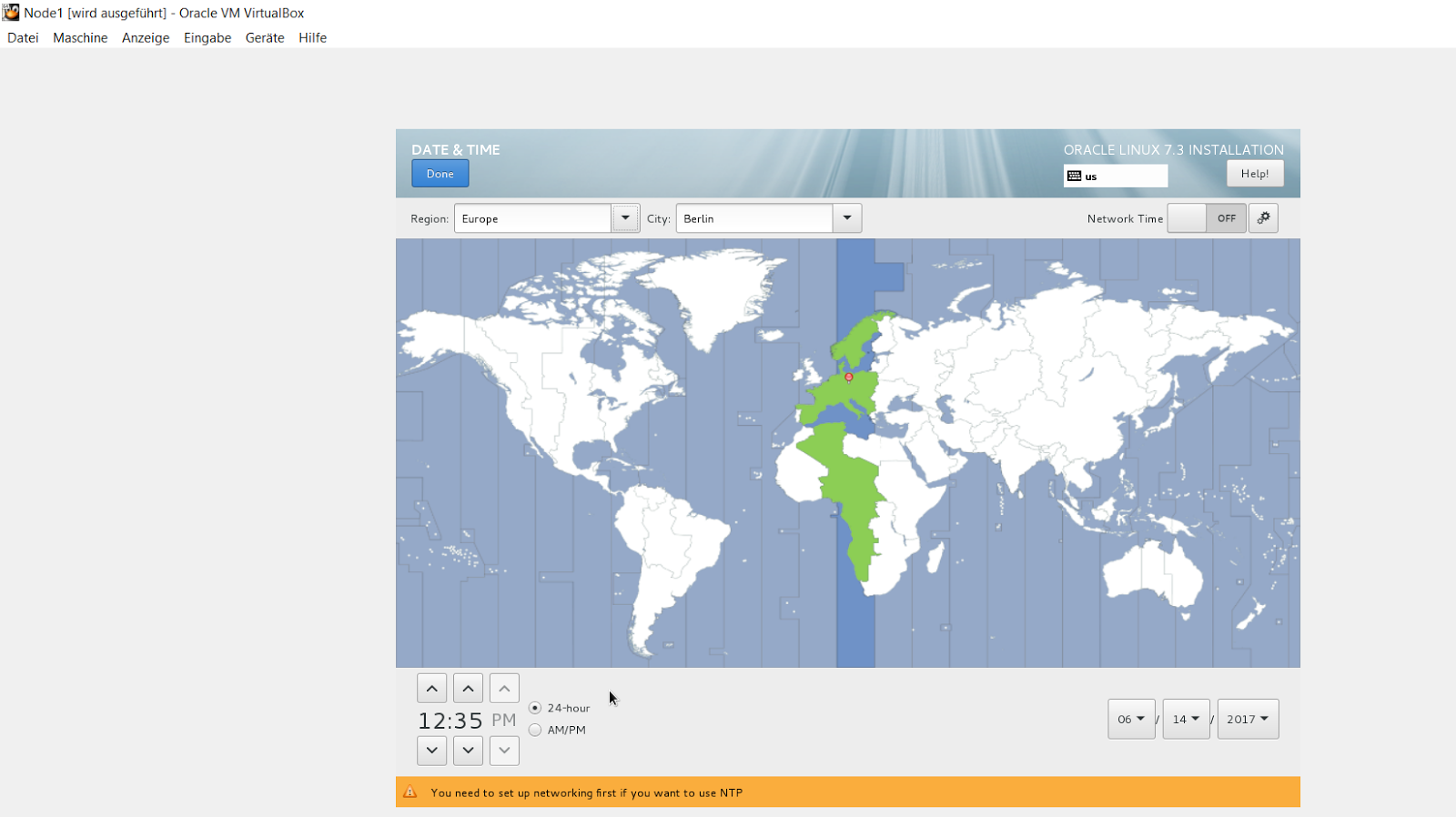Open the us keyboard layout indicator
The image size is (1456, 817).
coord(1115,176)
